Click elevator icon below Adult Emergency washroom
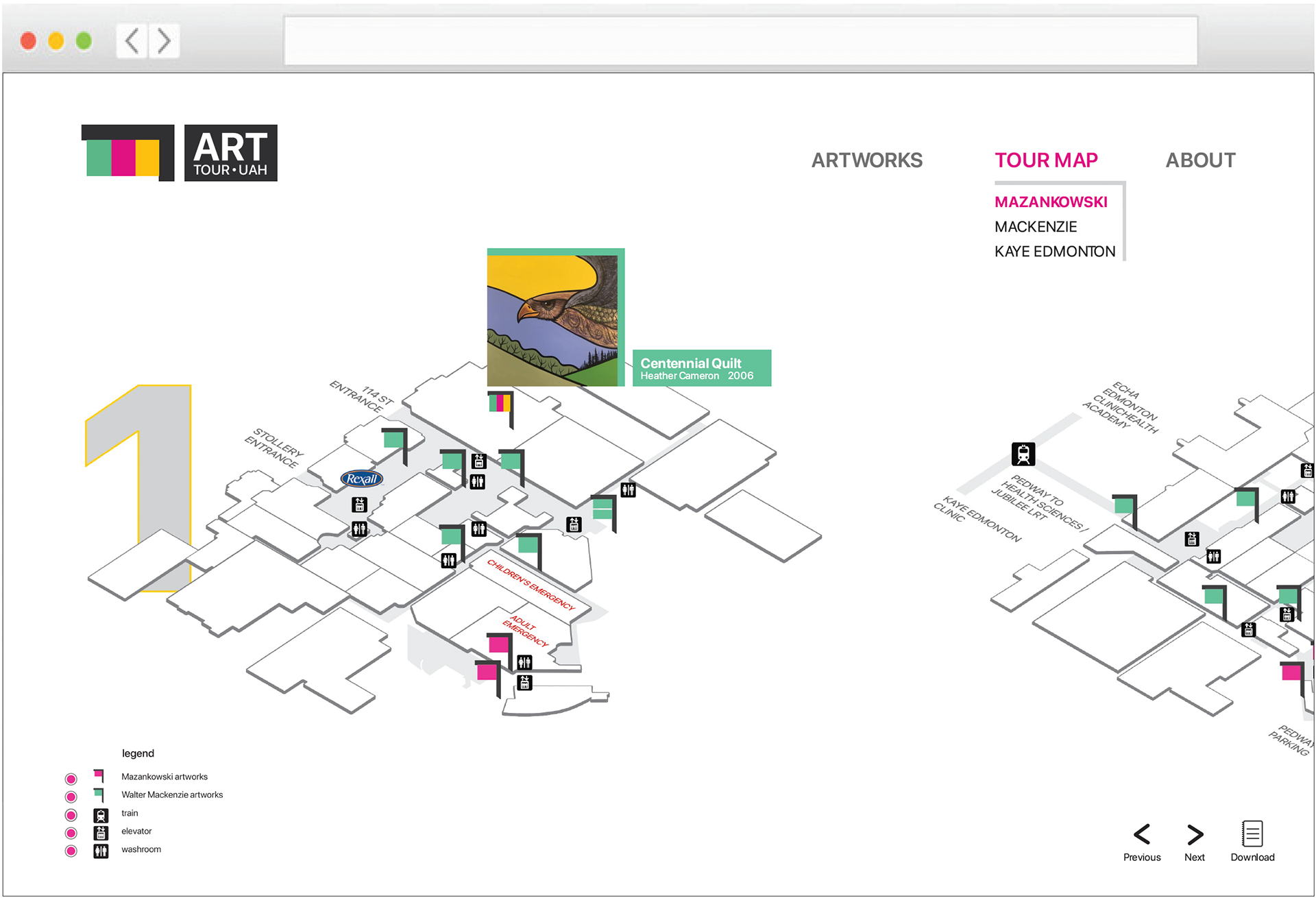Image resolution: width=1316 pixels, height=898 pixels. click(x=524, y=683)
